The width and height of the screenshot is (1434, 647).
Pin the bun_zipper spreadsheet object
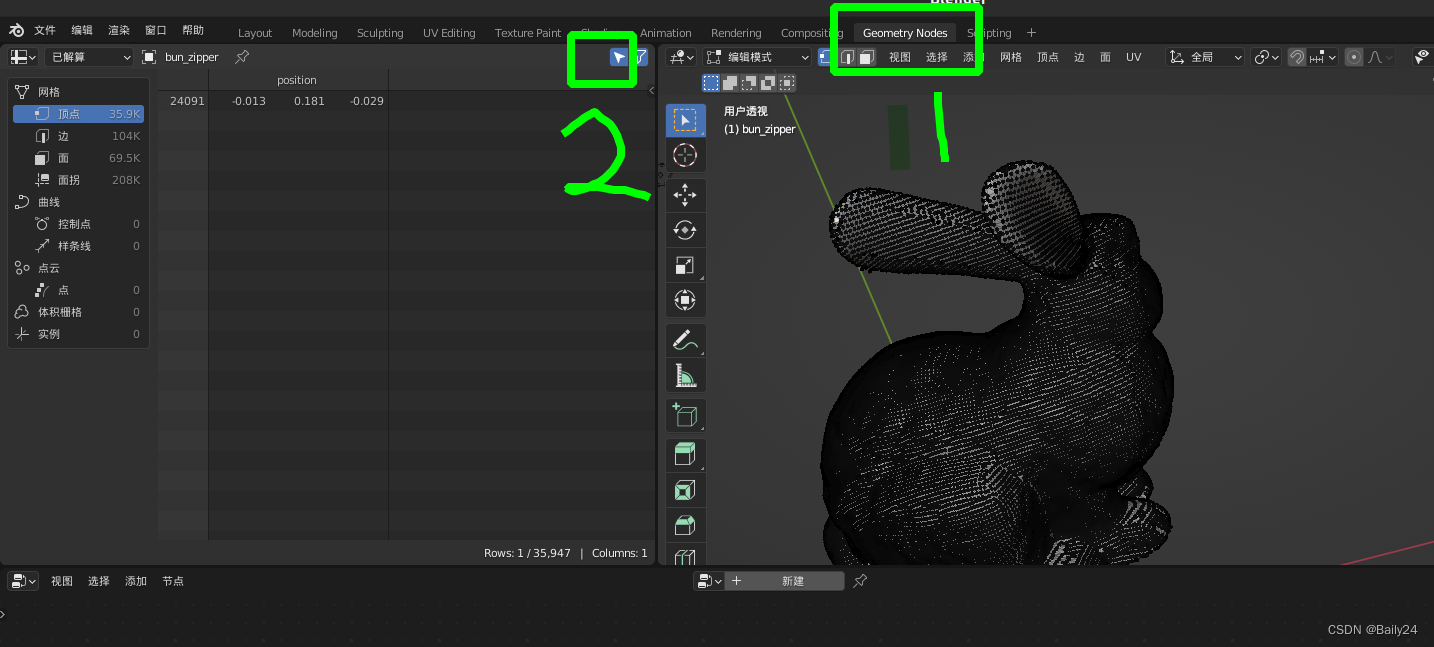241,57
